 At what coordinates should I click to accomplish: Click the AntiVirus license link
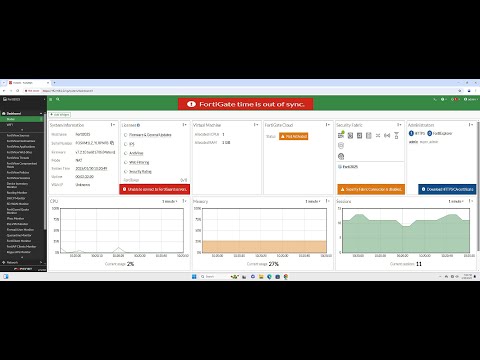(x=136, y=153)
